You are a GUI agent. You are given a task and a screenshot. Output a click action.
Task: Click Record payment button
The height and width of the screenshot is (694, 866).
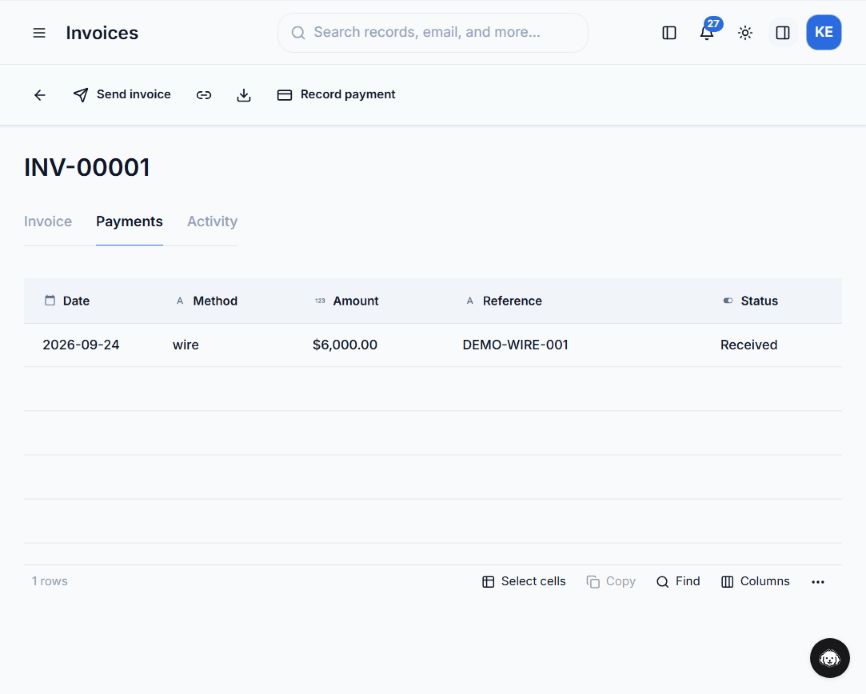336,94
